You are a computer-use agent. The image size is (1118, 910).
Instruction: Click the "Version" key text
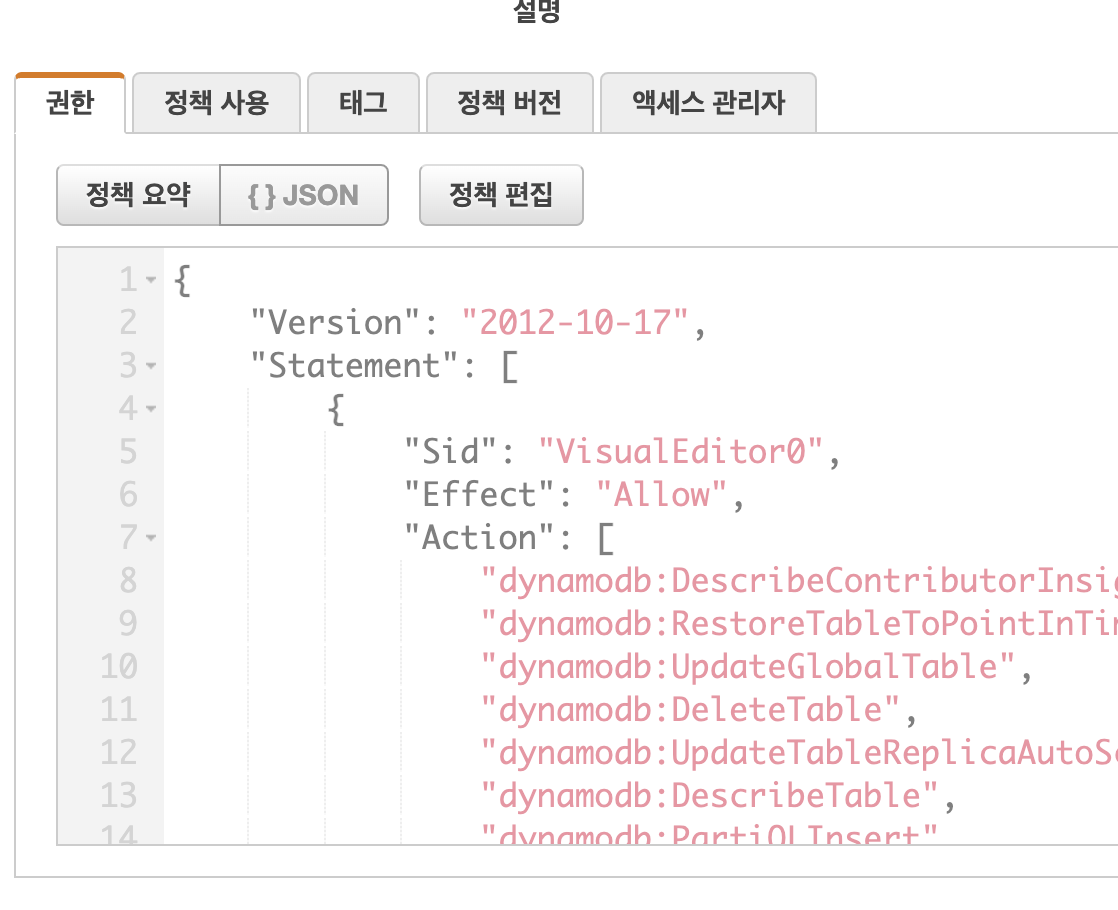click(x=335, y=322)
